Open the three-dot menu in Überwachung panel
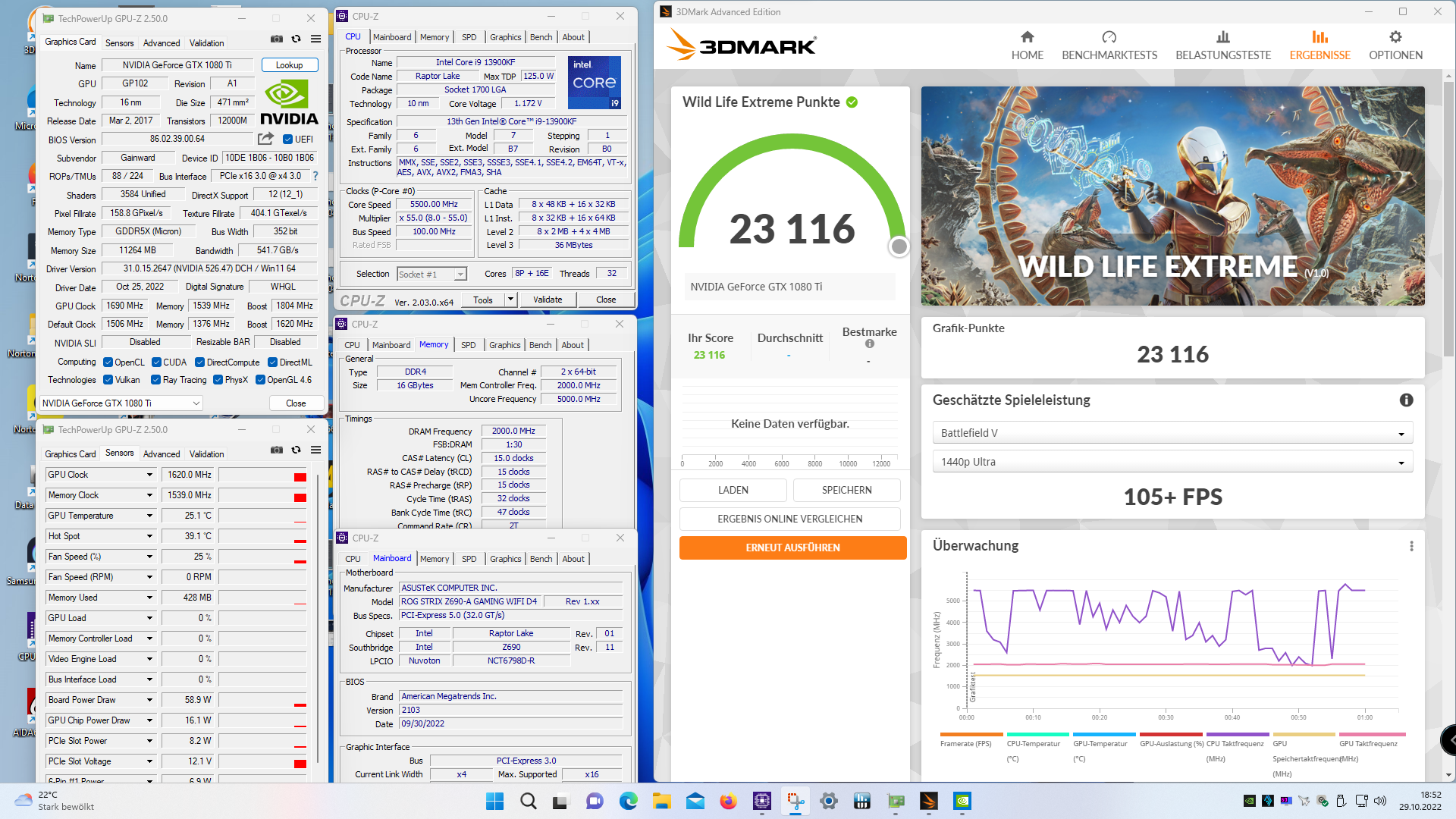Screen dimensions: 1456x819 1411,546
